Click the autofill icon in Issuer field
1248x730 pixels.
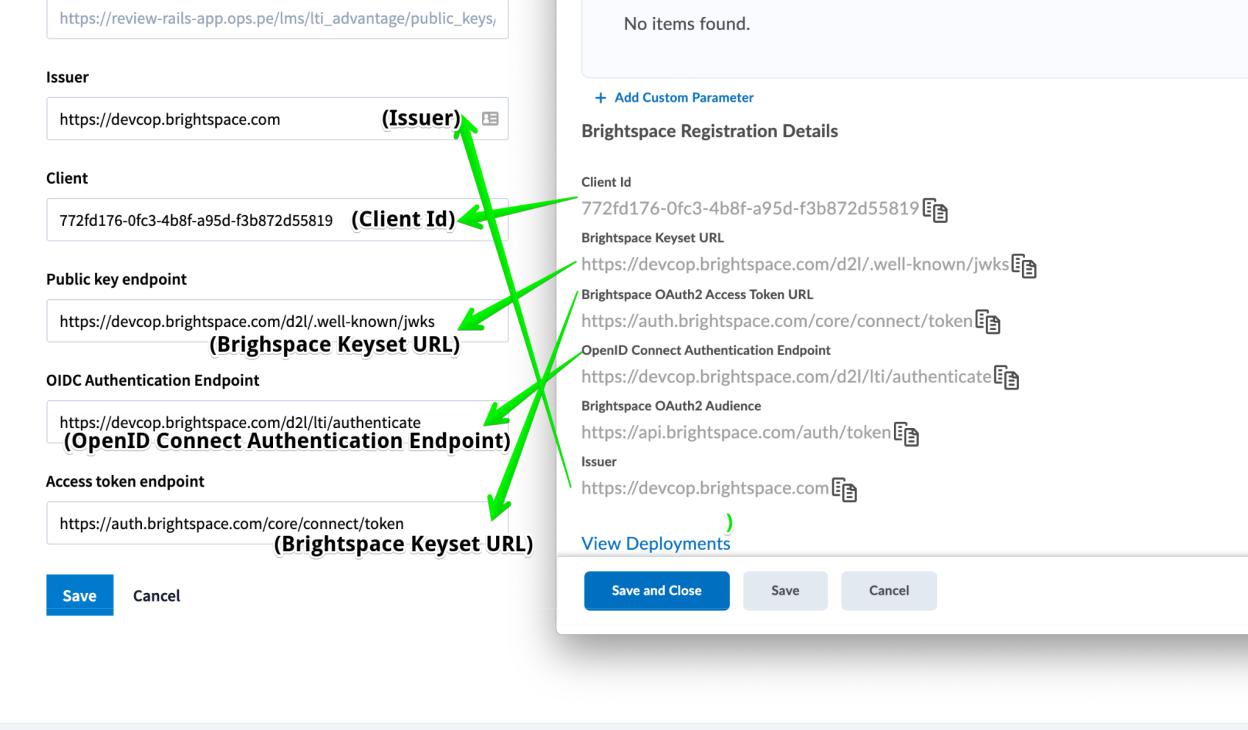489,119
